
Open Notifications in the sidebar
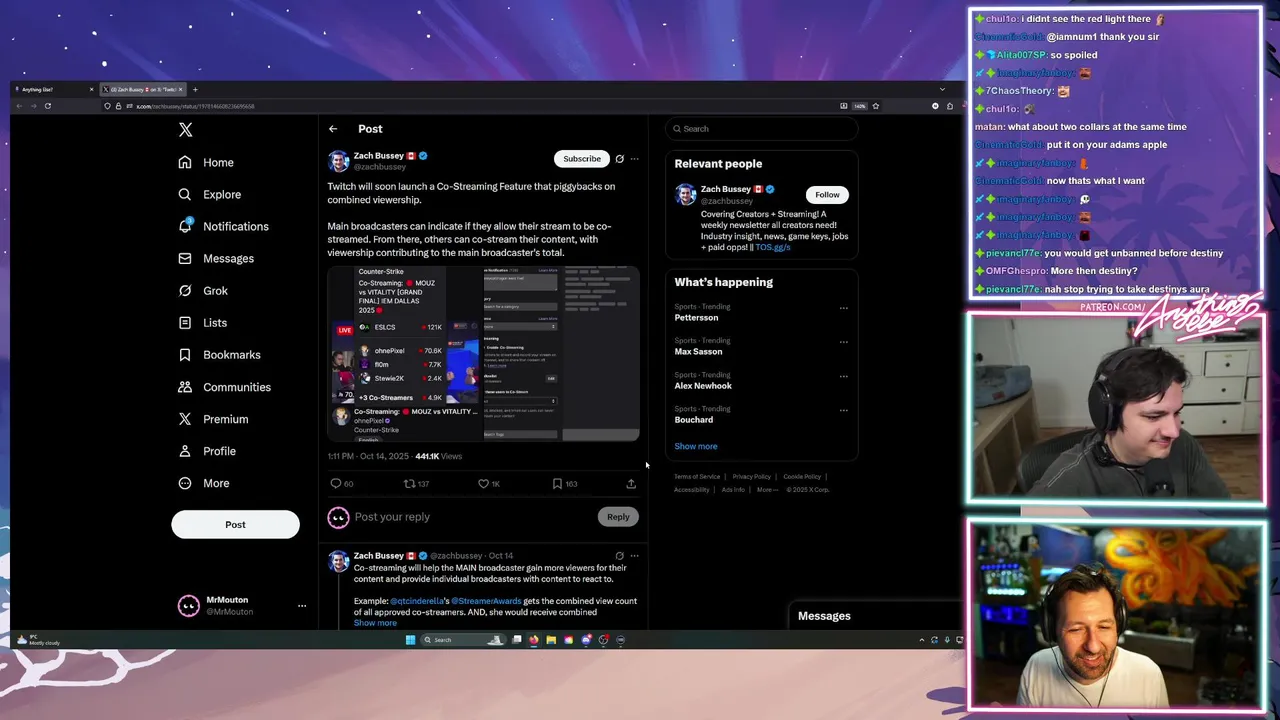pyautogui.click(x=223, y=226)
